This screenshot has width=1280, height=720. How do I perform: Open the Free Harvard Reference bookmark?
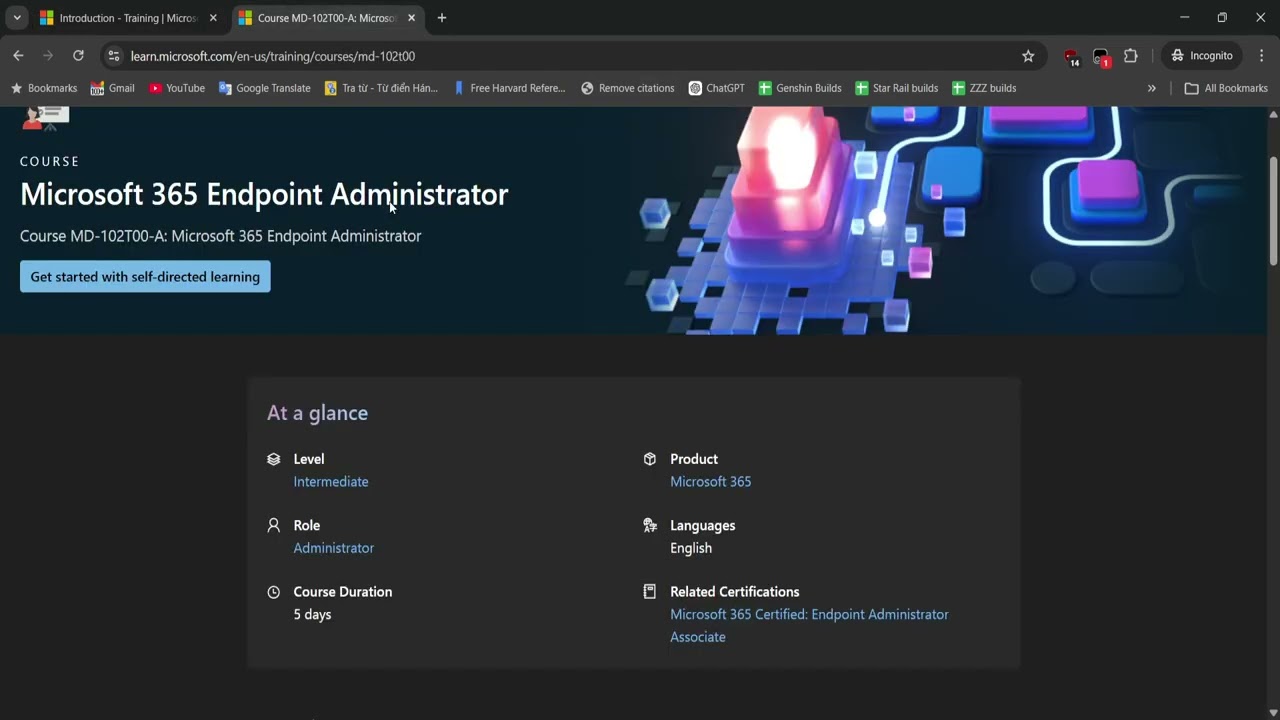509,88
